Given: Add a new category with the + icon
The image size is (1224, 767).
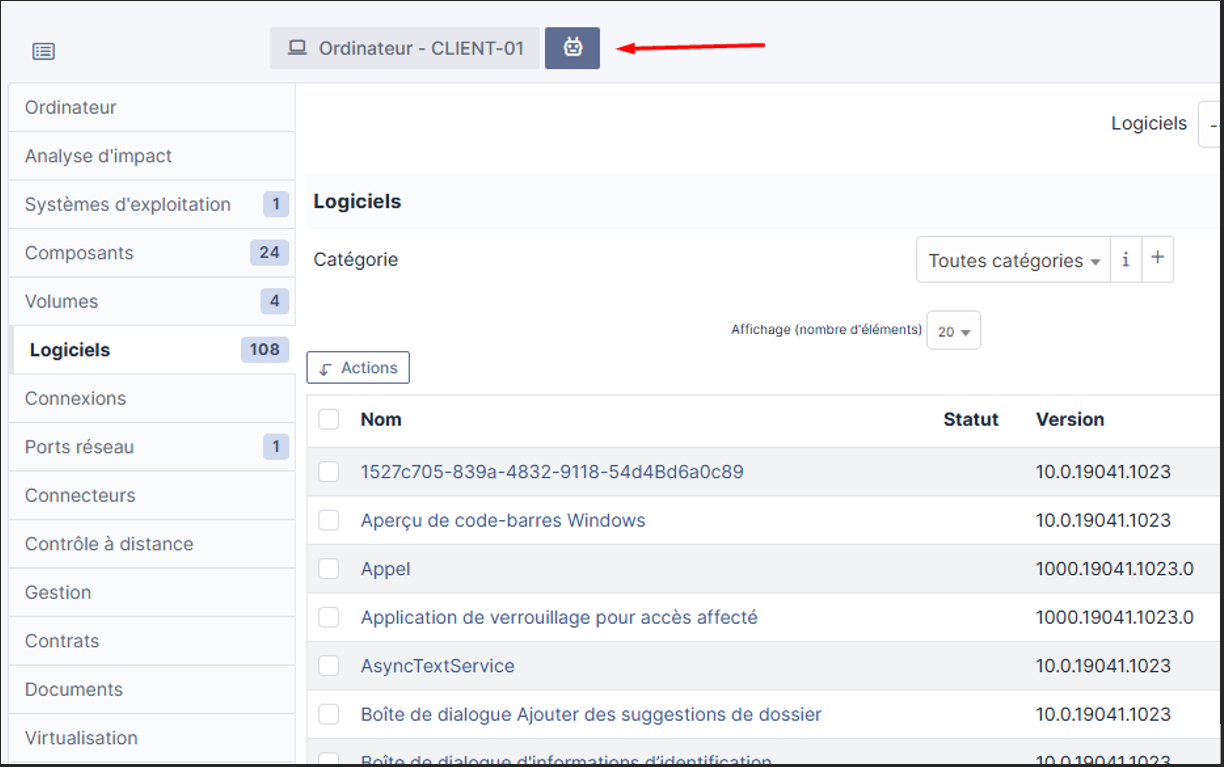Looking at the screenshot, I should (1157, 259).
